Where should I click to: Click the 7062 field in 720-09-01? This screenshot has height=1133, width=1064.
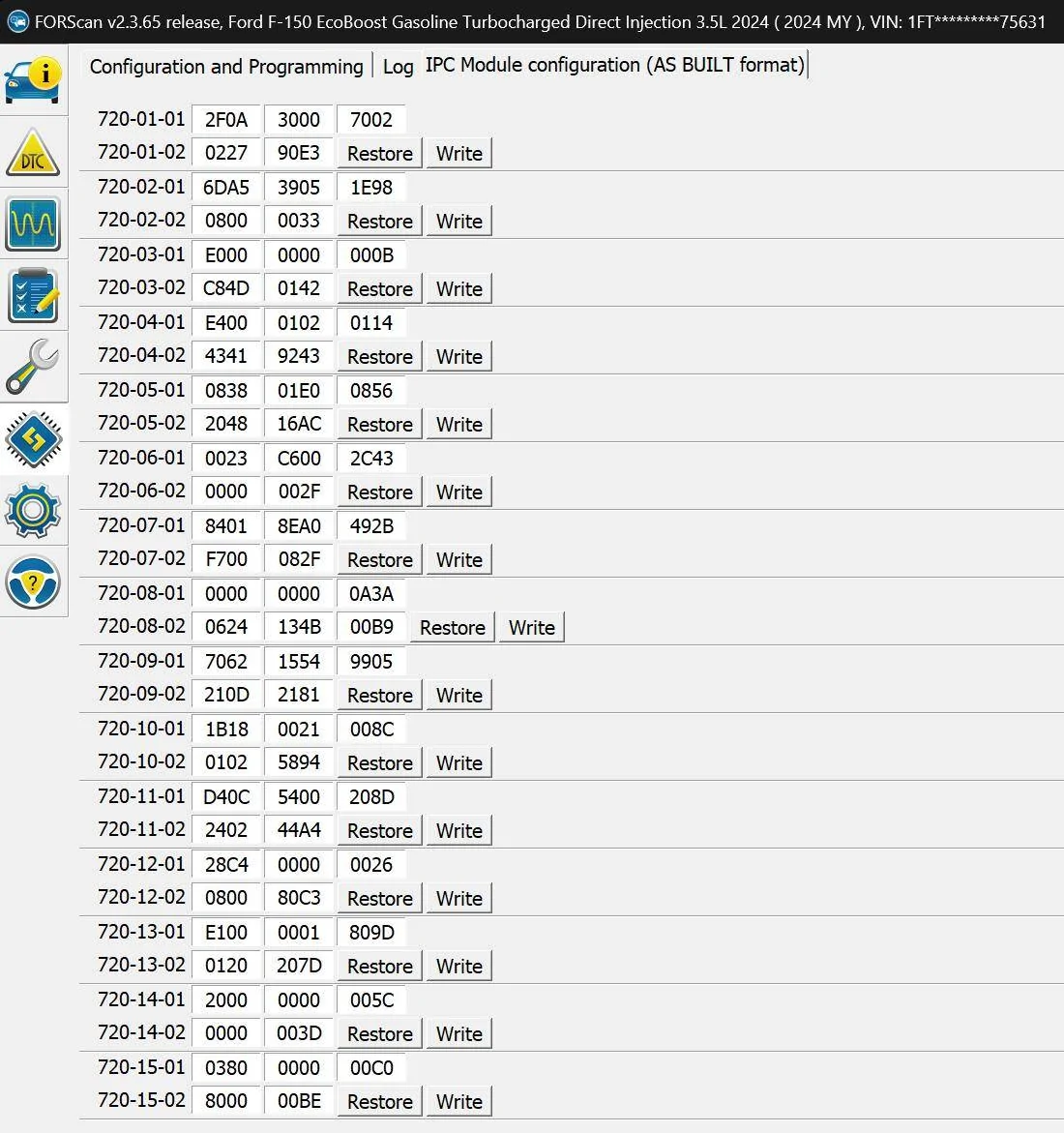coord(226,661)
